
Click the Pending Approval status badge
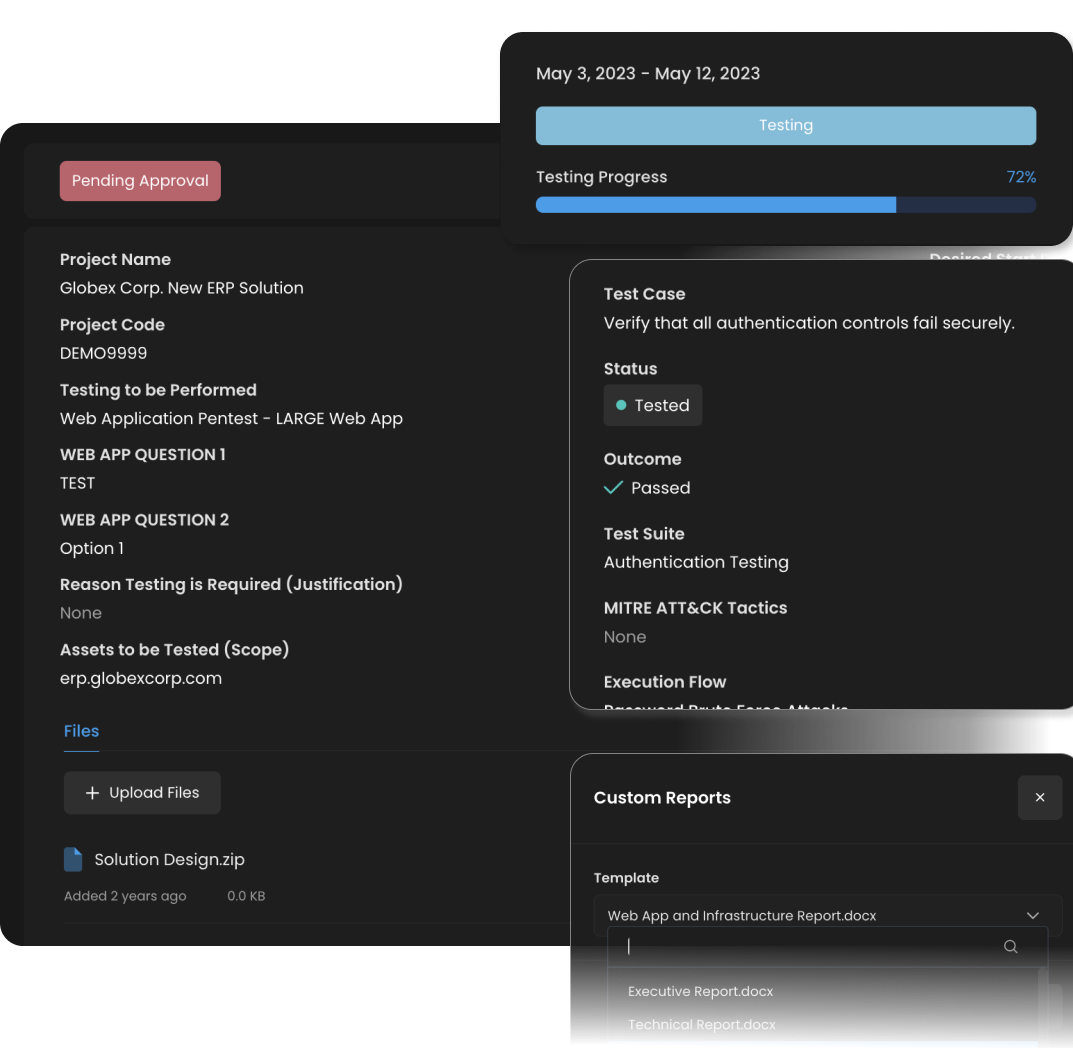click(140, 181)
